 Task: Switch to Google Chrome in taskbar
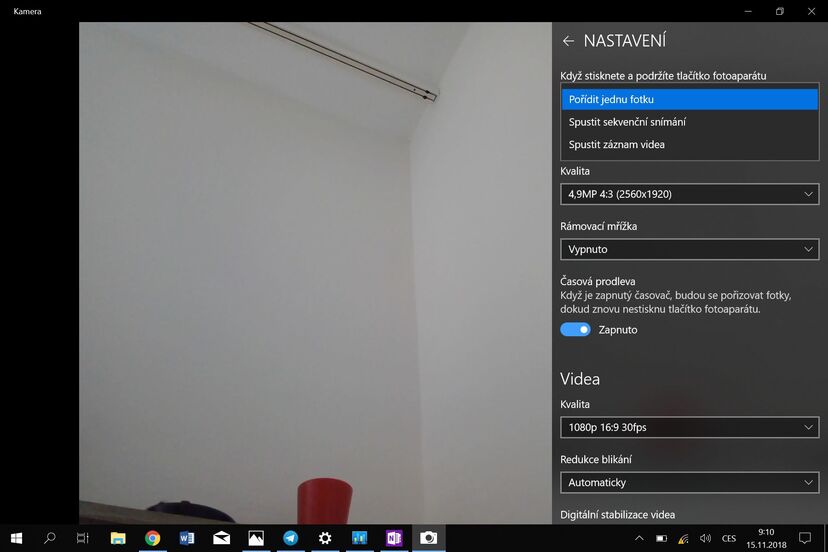click(x=153, y=538)
